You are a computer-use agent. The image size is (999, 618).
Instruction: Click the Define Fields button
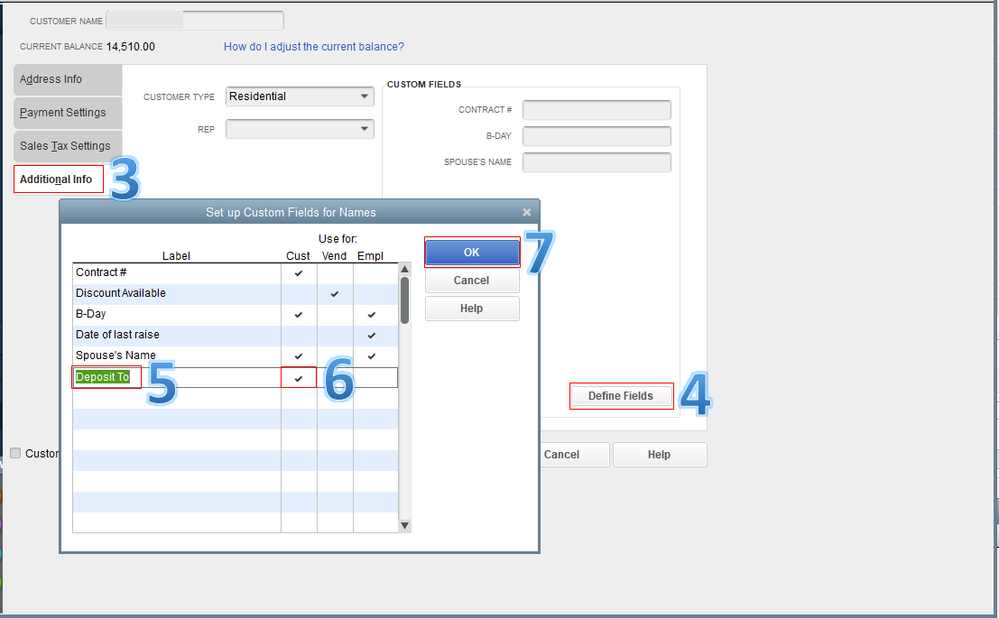coord(621,396)
